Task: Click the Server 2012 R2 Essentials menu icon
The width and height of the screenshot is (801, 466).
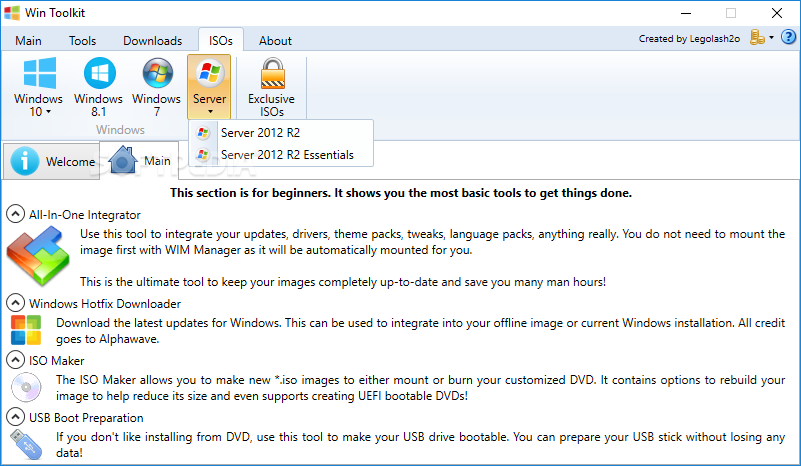Action: [203, 155]
